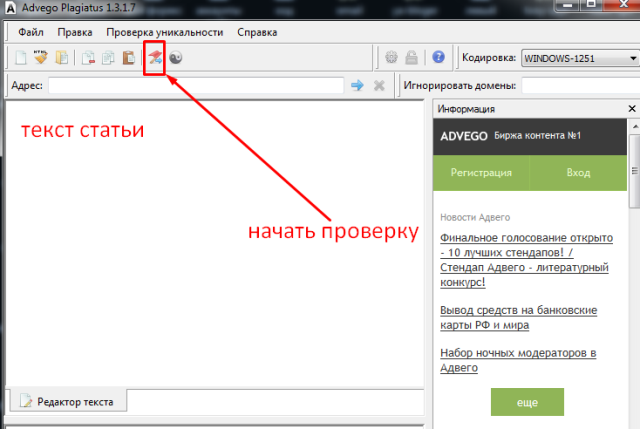Clear HTML tags with broom icon
Screen dimensions: 640x429
click(x=41, y=58)
